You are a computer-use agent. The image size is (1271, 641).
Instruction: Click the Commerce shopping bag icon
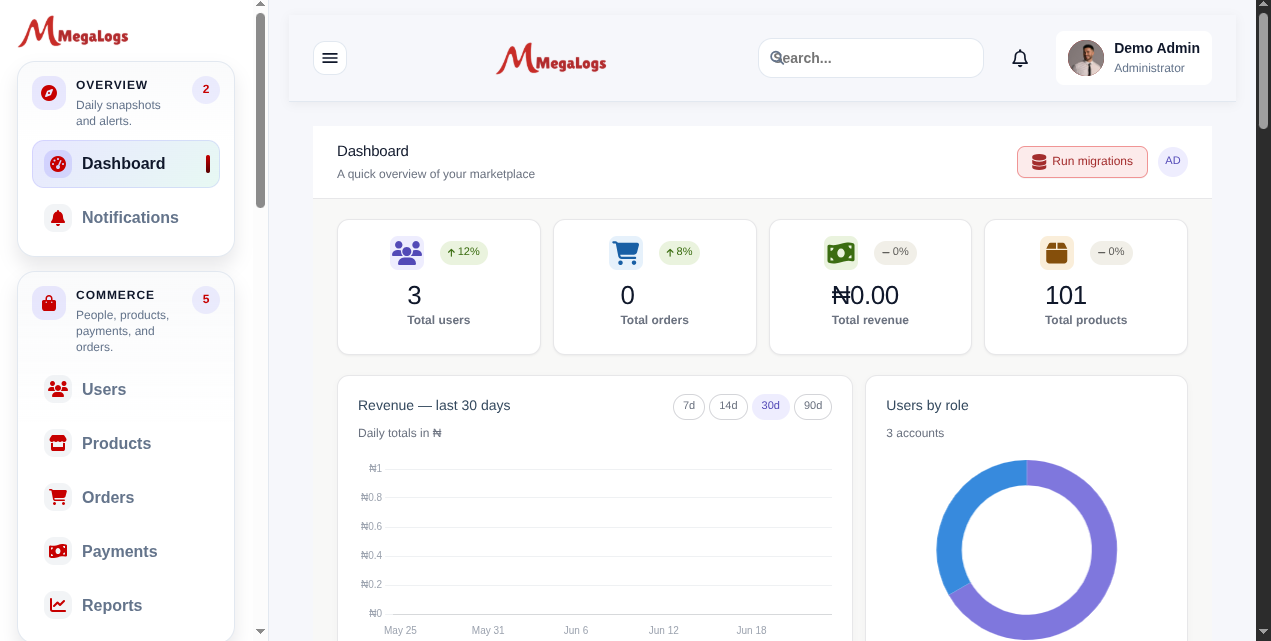(x=49, y=303)
